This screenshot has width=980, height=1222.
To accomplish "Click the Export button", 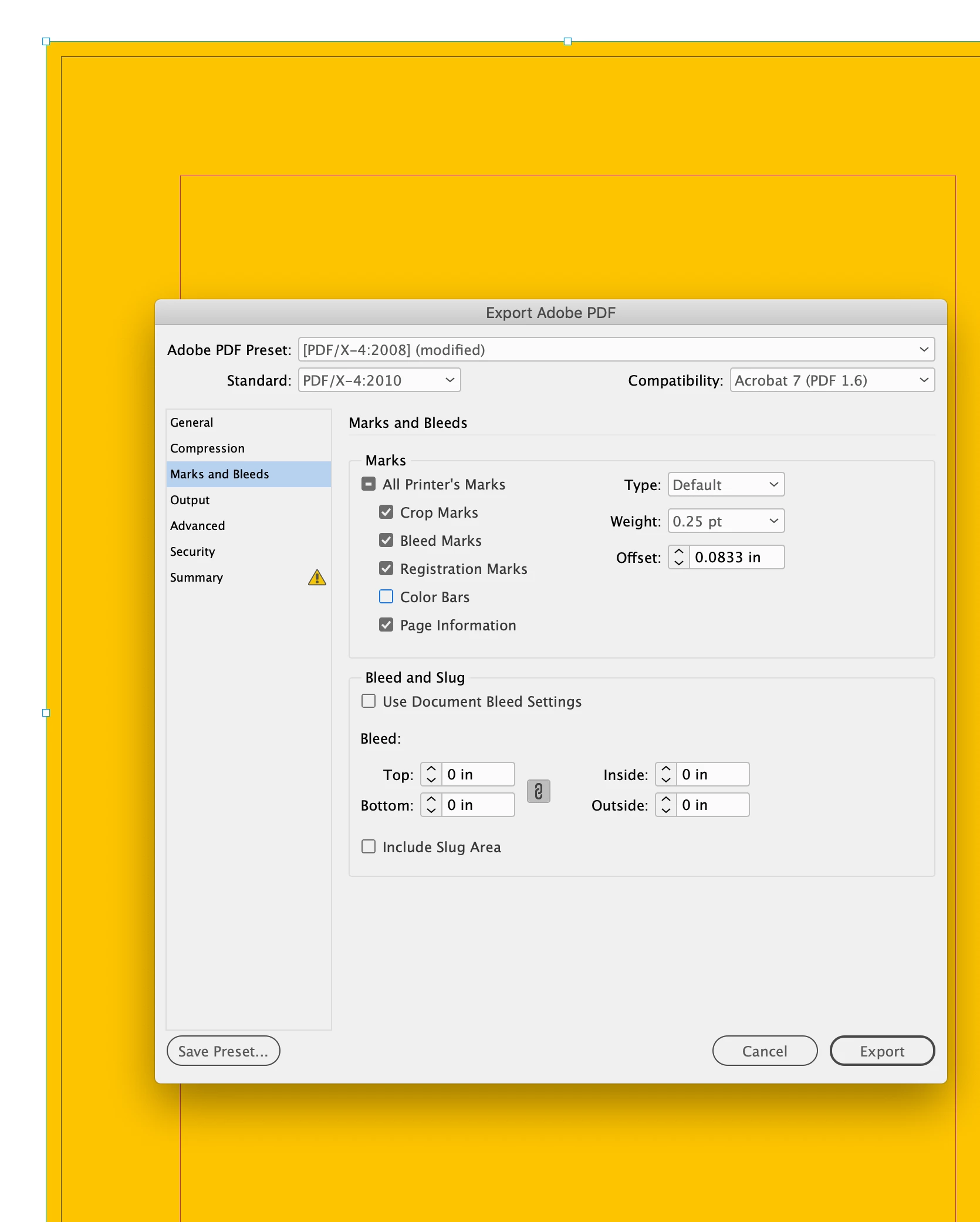I will pos(882,1051).
